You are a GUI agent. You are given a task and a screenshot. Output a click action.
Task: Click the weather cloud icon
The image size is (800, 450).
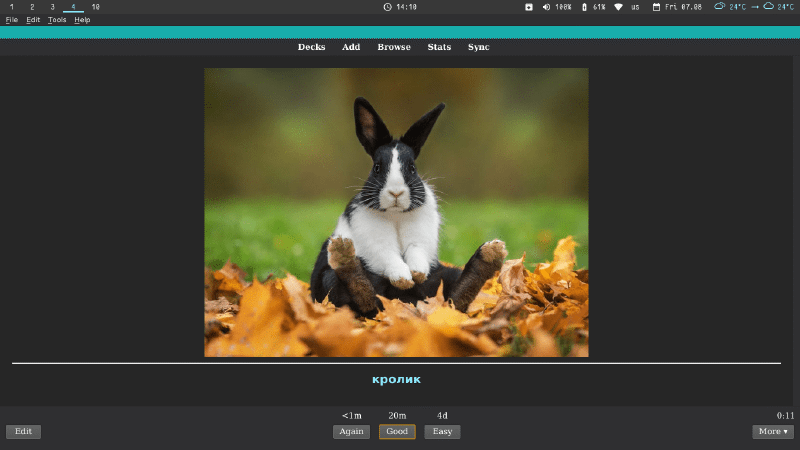pos(719,7)
